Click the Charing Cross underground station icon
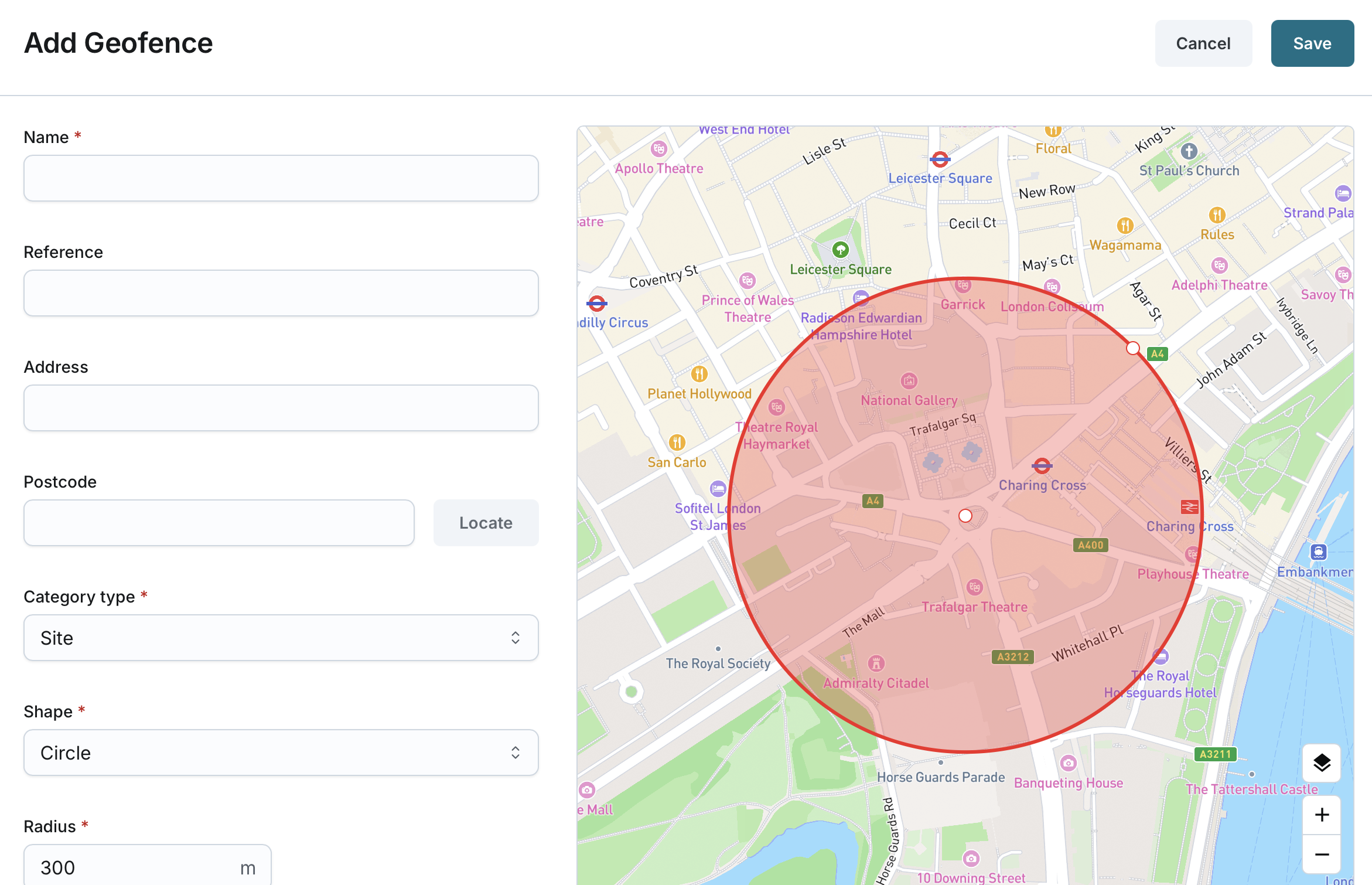The width and height of the screenshot is (1372, 885). pos(1042,466)
